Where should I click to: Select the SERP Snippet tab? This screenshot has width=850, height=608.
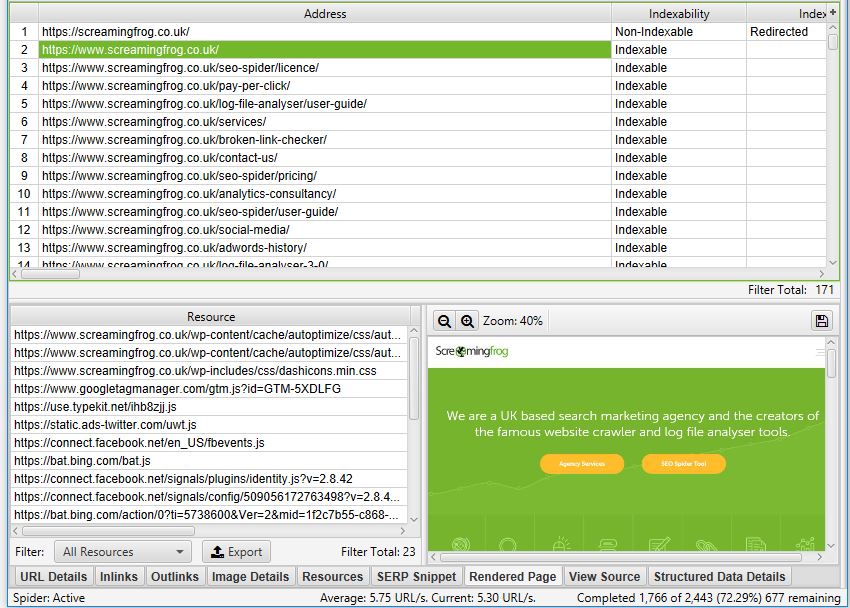416,577
